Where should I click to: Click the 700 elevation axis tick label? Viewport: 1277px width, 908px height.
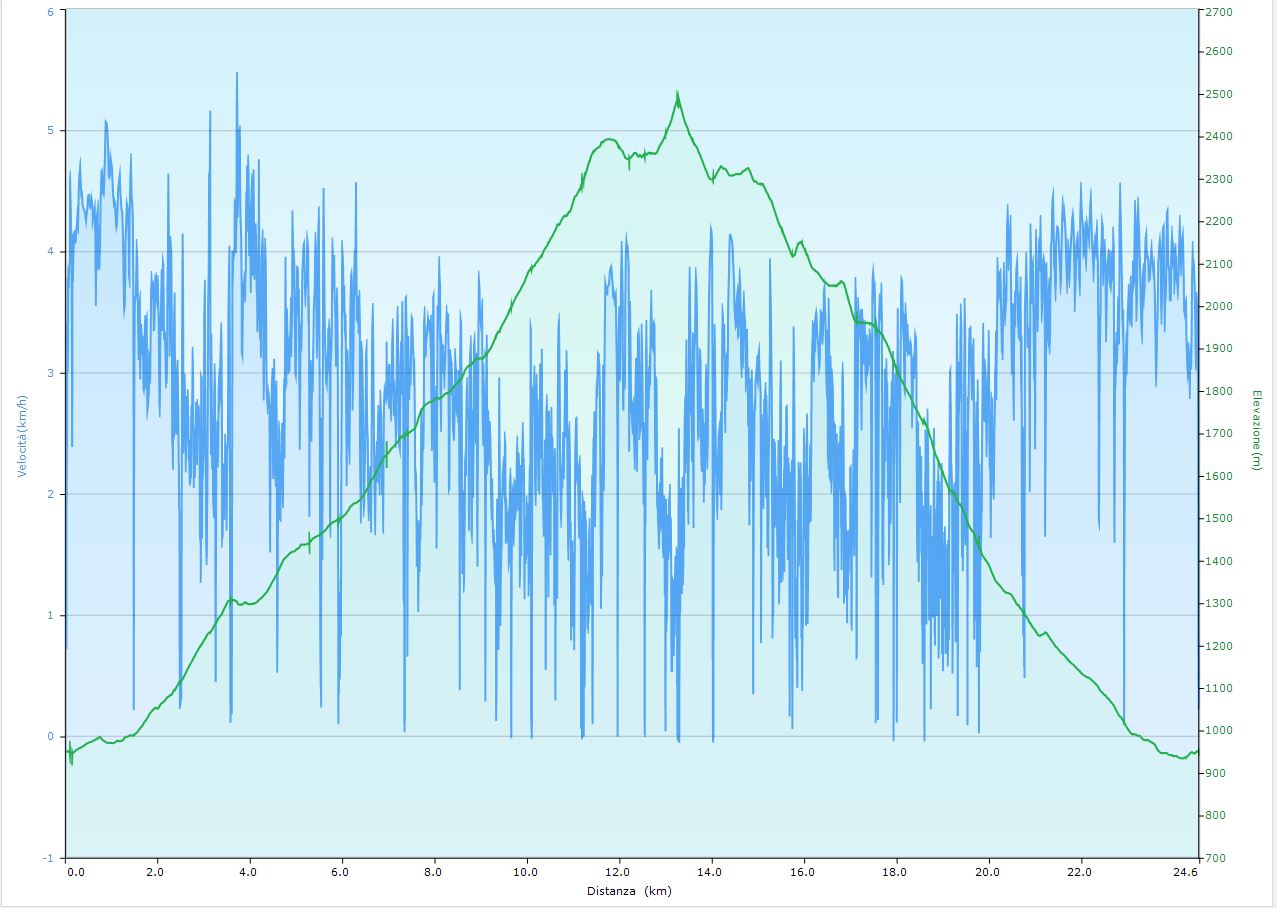coord(1214,858)
